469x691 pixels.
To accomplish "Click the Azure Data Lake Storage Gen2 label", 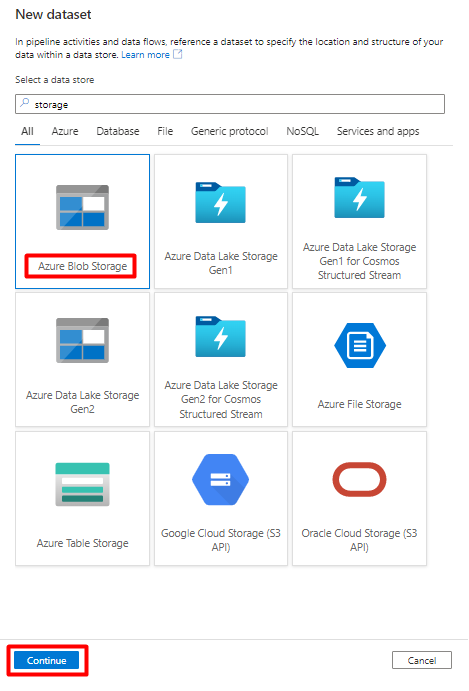I will click(x=82, y=402).
